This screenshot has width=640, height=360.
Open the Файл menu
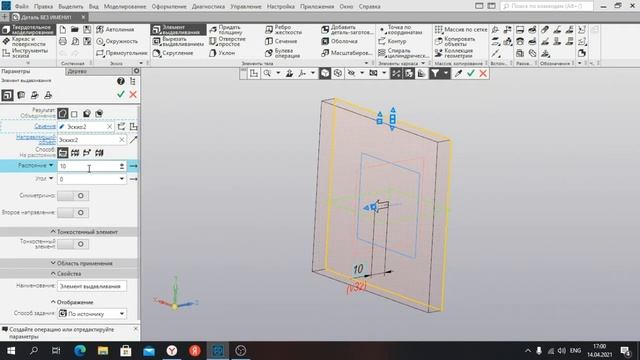pyautogui.click(x=22, y=7)
